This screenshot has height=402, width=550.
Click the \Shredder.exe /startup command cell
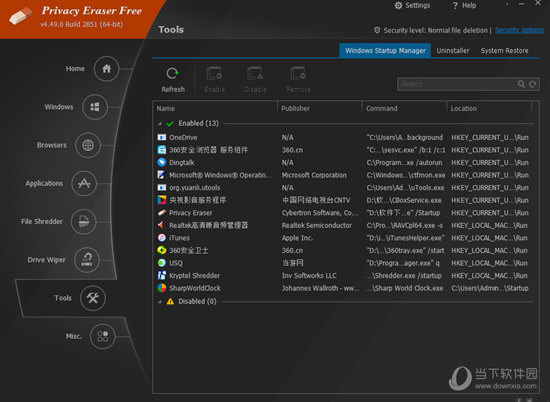404,275
